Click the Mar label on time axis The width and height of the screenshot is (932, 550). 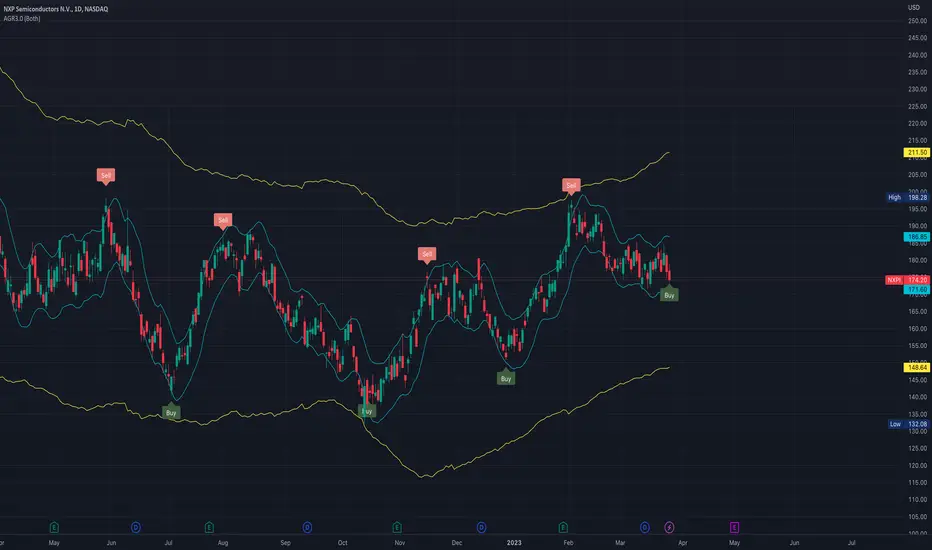620,543
